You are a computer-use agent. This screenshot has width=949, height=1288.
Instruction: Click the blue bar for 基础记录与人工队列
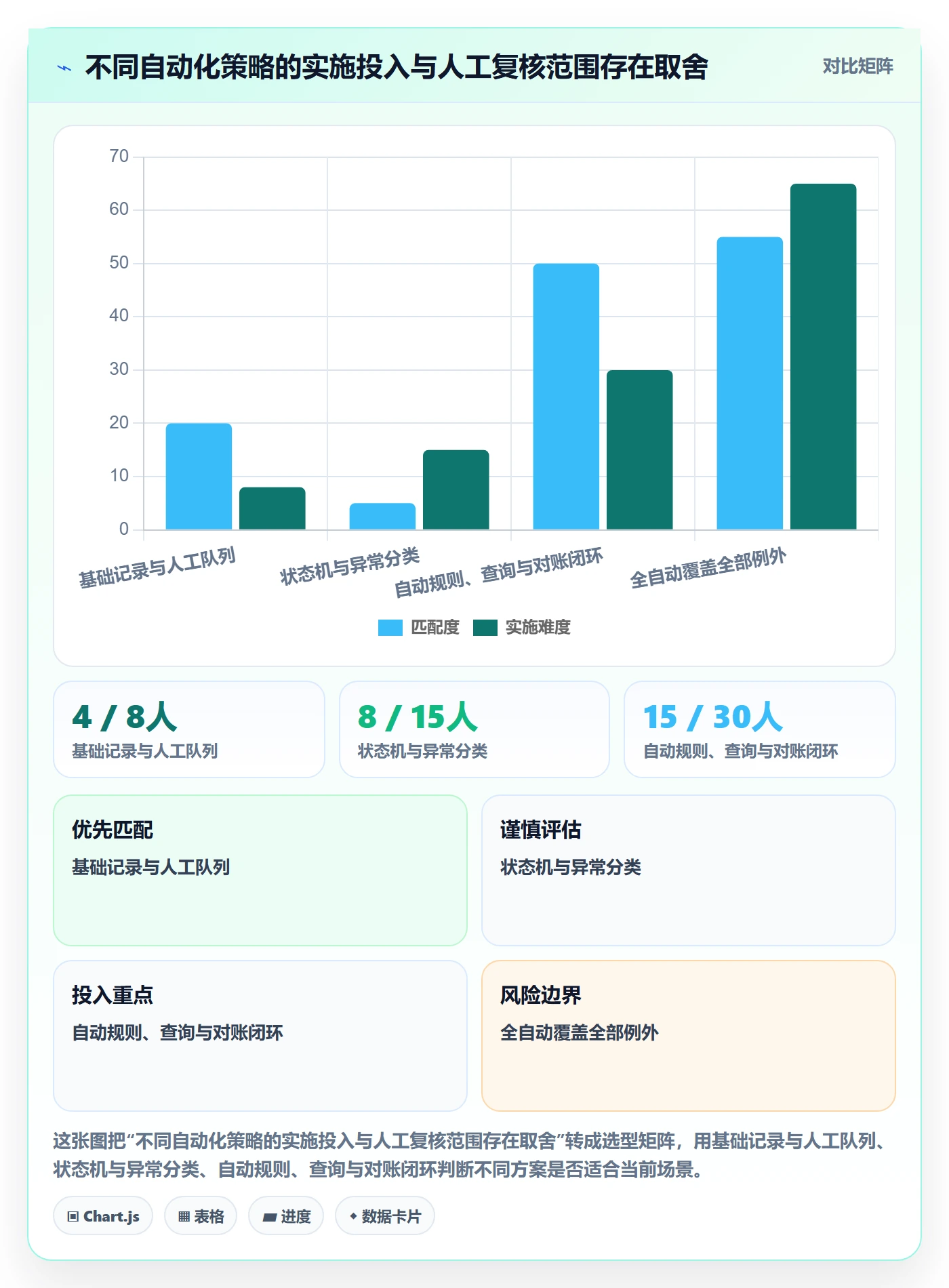[199, 476]
